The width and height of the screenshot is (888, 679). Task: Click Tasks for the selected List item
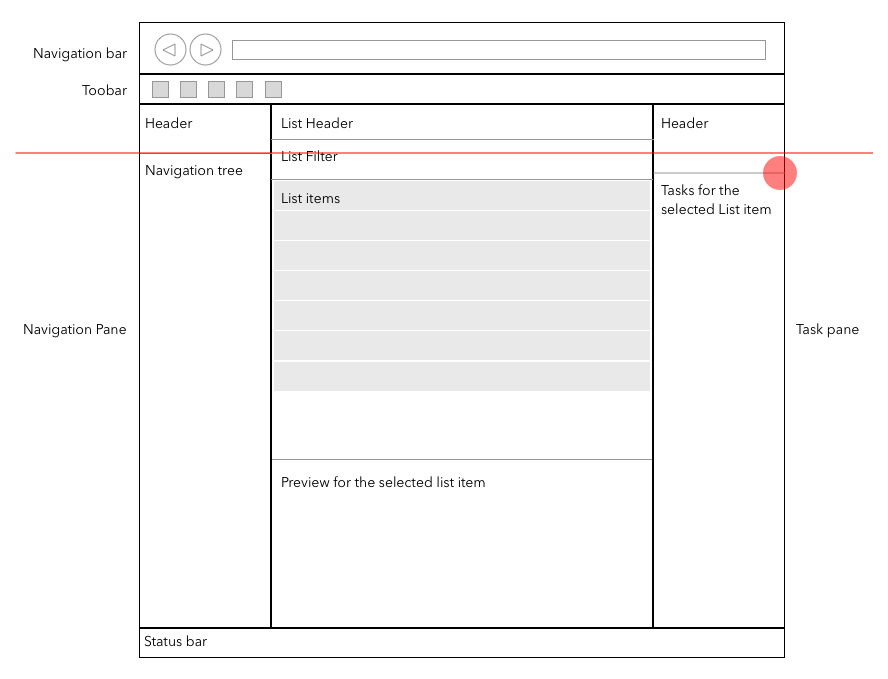716,200
